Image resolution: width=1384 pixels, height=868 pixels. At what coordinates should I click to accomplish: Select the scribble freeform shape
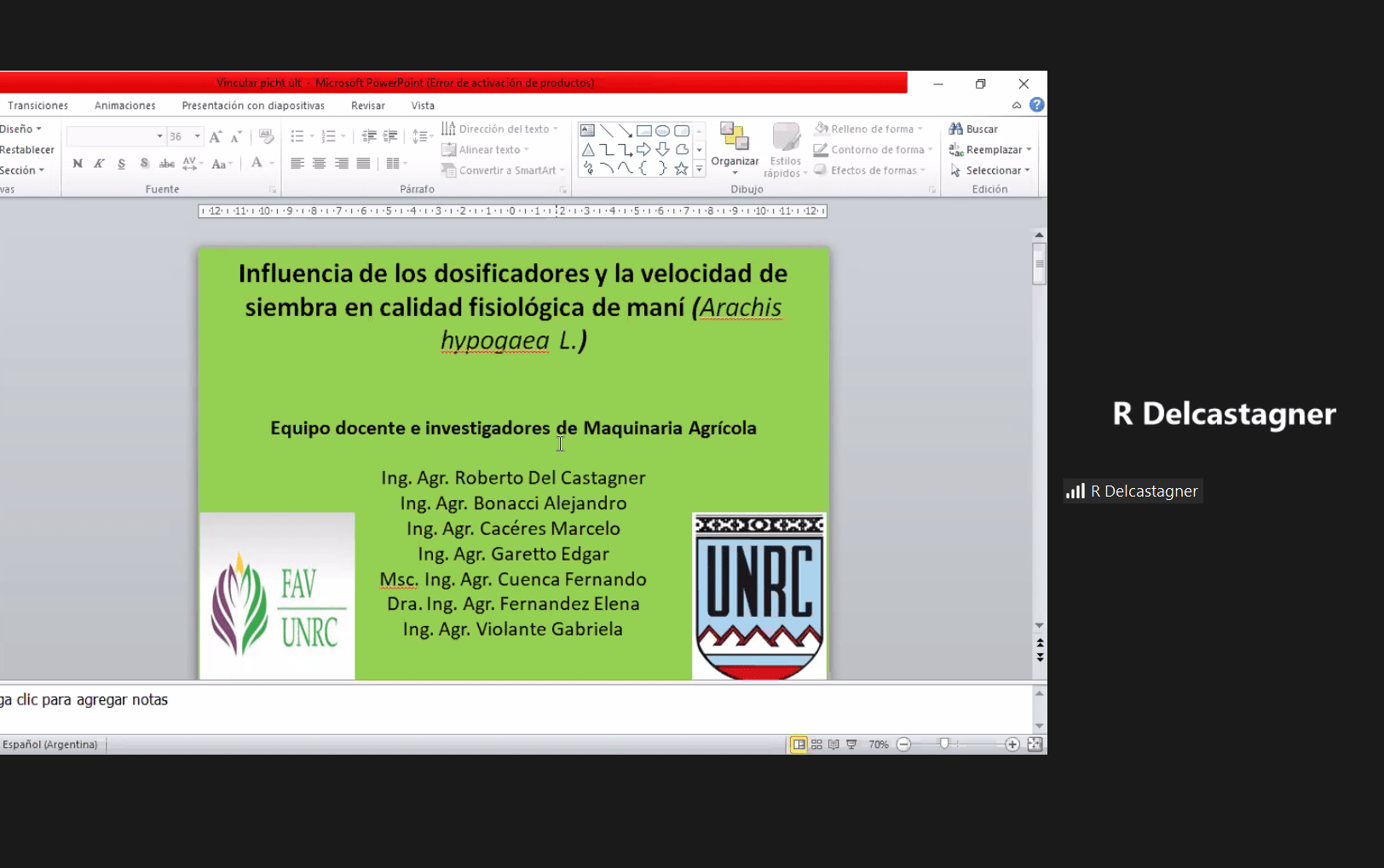(x=587, y=169)
